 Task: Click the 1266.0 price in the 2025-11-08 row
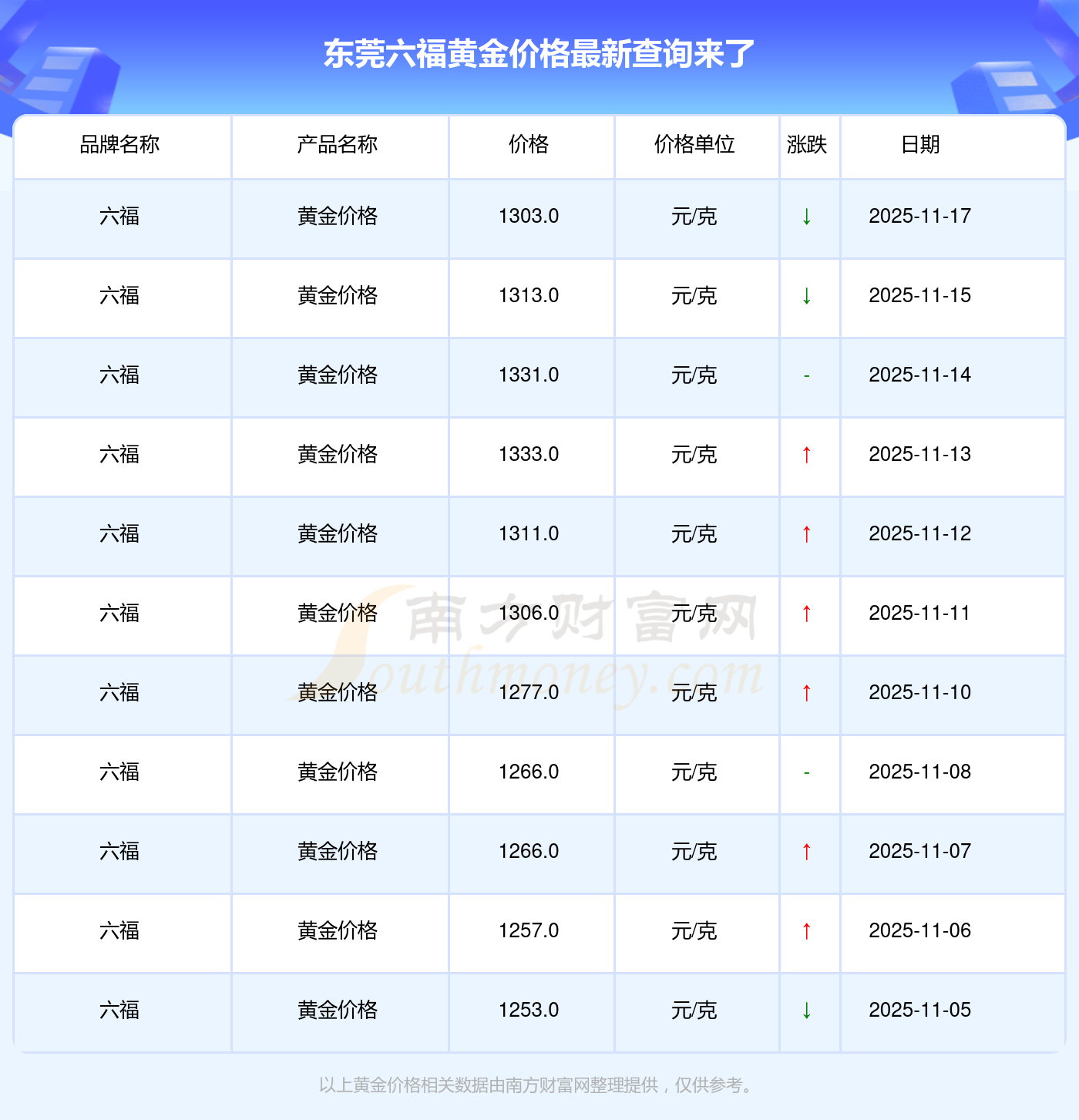point(529,772)
